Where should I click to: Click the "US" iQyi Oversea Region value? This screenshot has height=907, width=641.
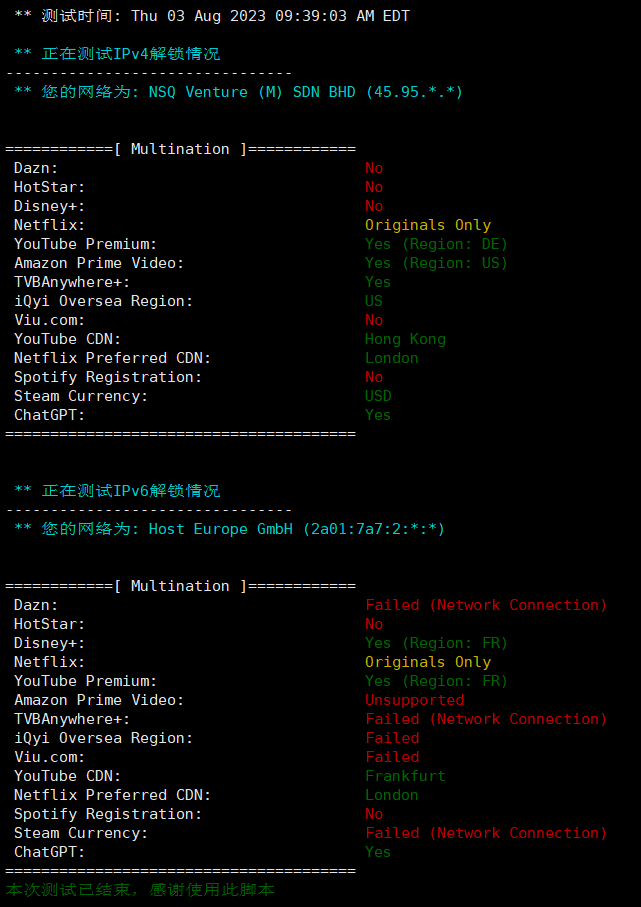click(374, 301)
